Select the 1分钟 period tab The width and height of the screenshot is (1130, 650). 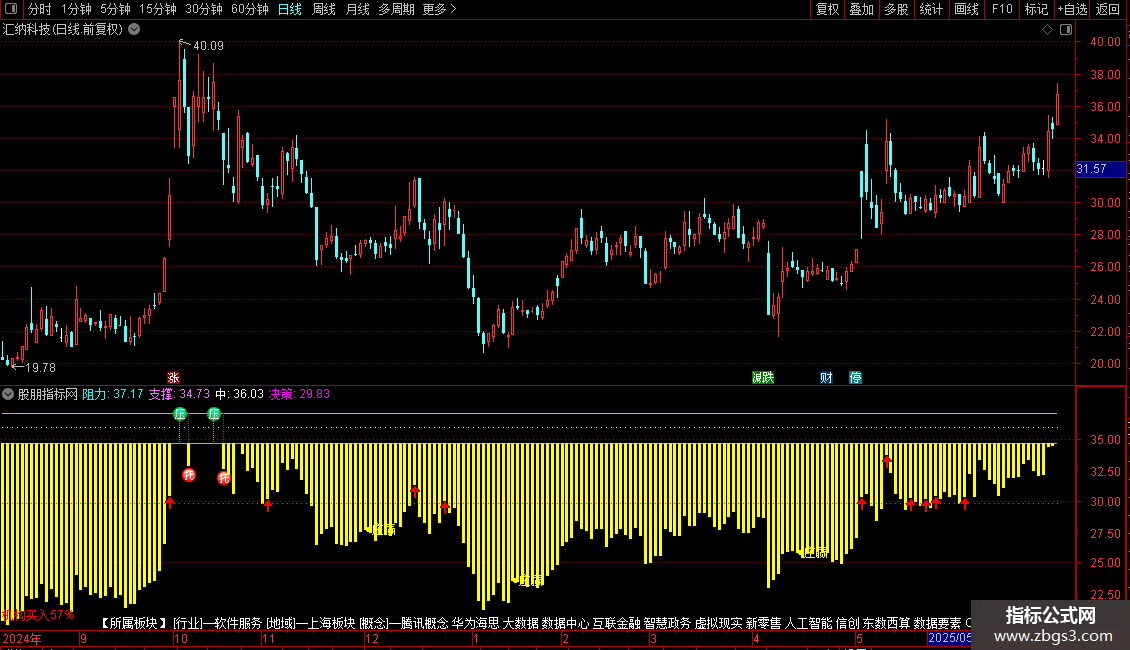point(76,9)
